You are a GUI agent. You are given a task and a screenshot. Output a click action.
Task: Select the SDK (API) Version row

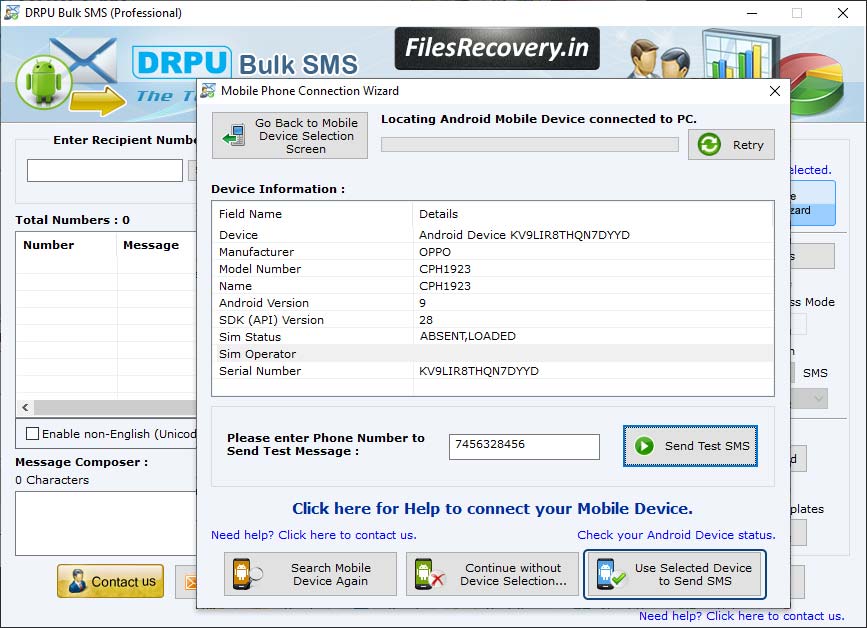493,320
